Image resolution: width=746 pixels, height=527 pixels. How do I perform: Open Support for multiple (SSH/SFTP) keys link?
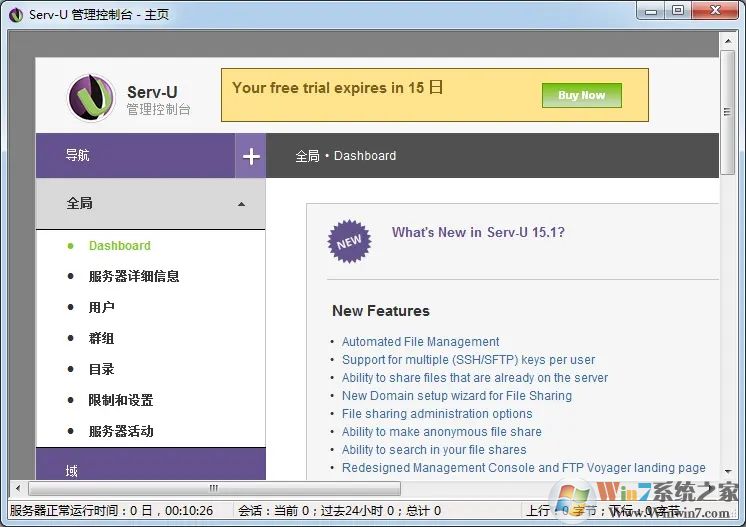click(x=468, y=360)
